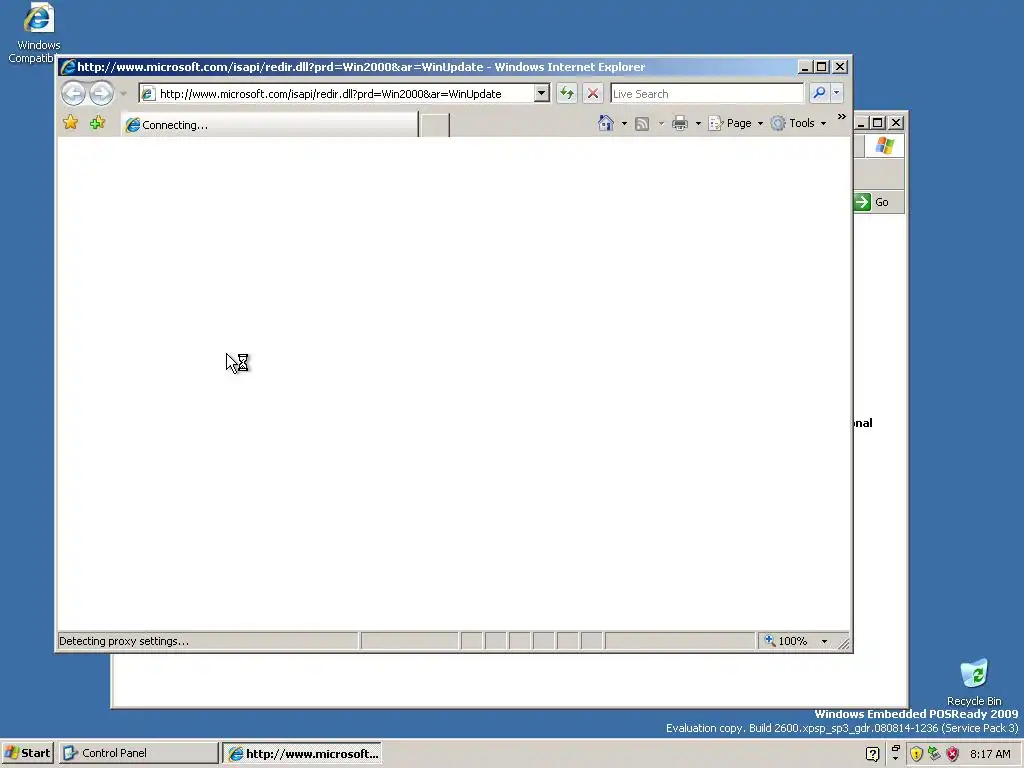This screenshot has width=1024, height=768.
Task: Select the "Connecting..." tab
Action: 269,125
